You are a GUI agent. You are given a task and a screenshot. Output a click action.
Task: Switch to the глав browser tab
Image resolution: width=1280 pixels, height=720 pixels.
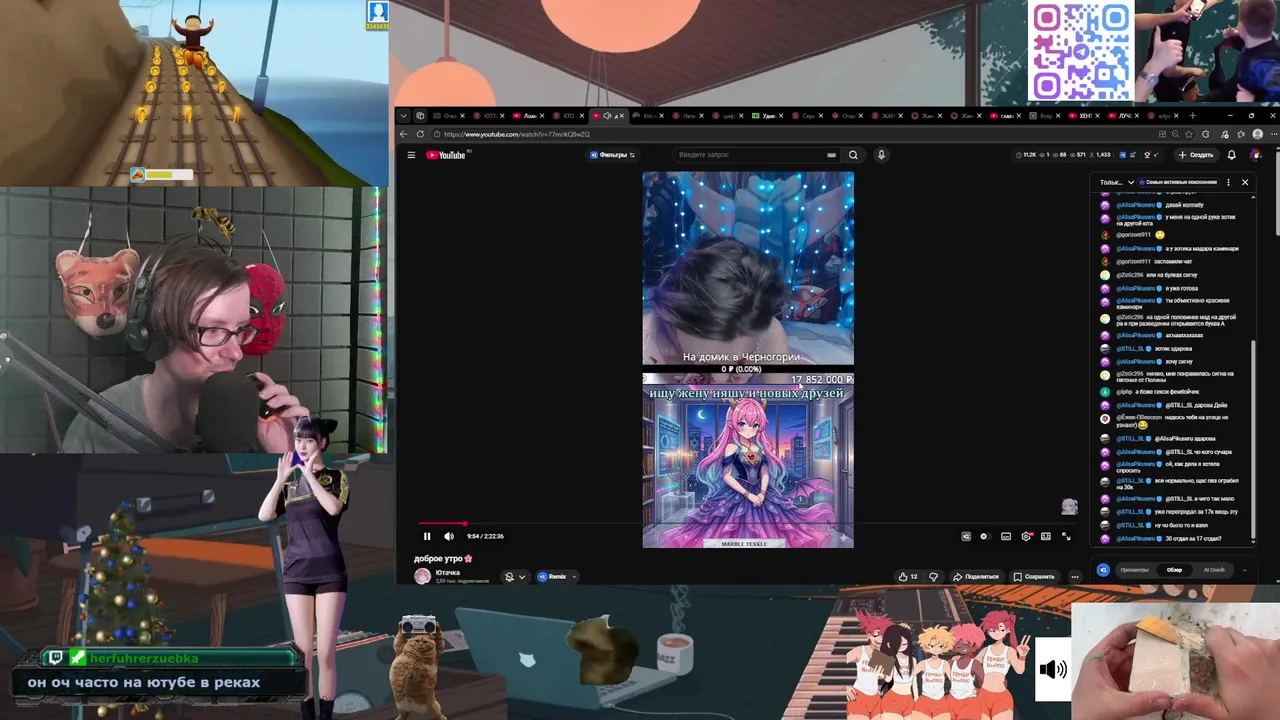tap(1005, 116)
